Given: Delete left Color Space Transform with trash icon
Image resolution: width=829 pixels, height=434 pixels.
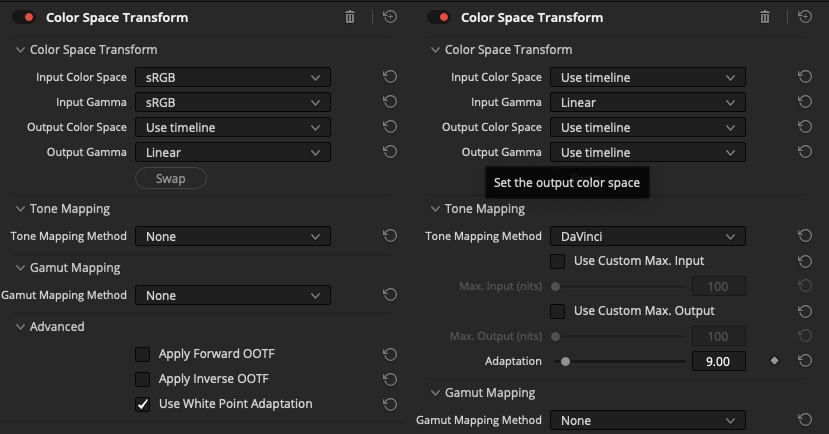Looking at the screenshot, I should tap(350, 17).
